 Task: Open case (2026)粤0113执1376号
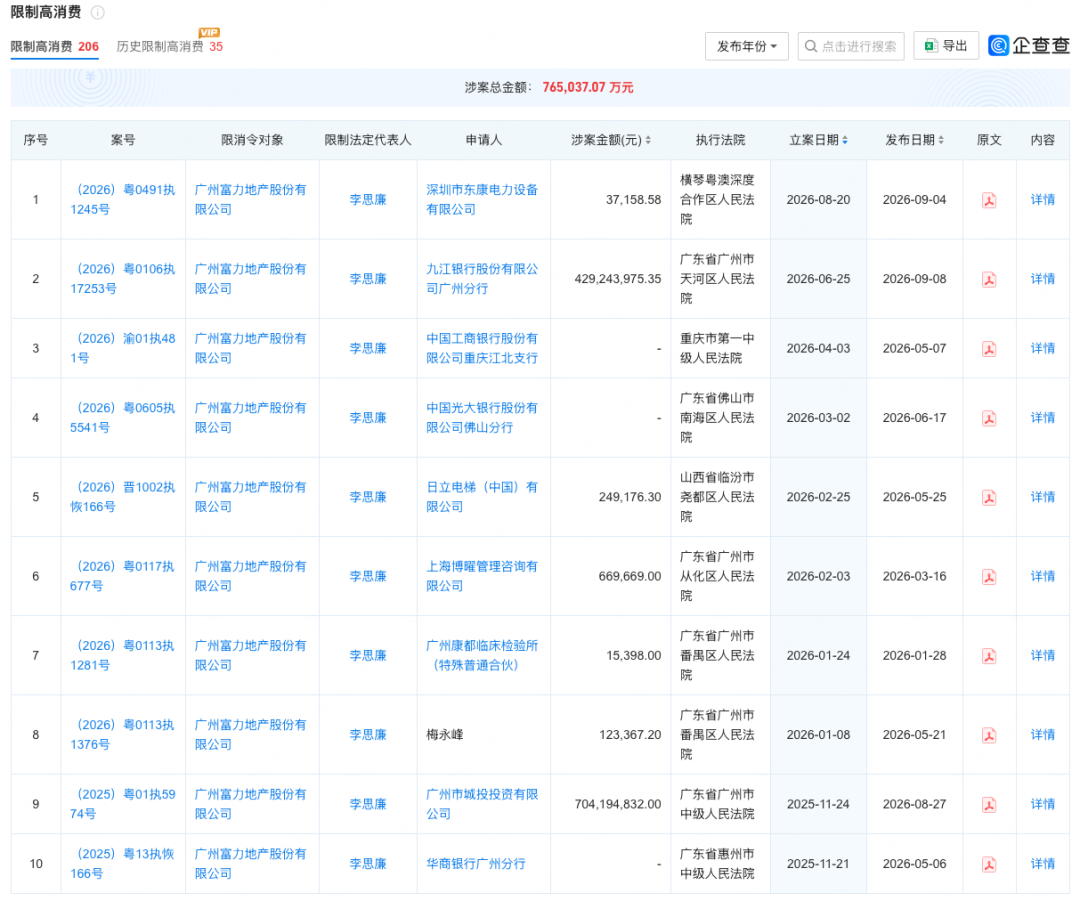coord(123,735)
